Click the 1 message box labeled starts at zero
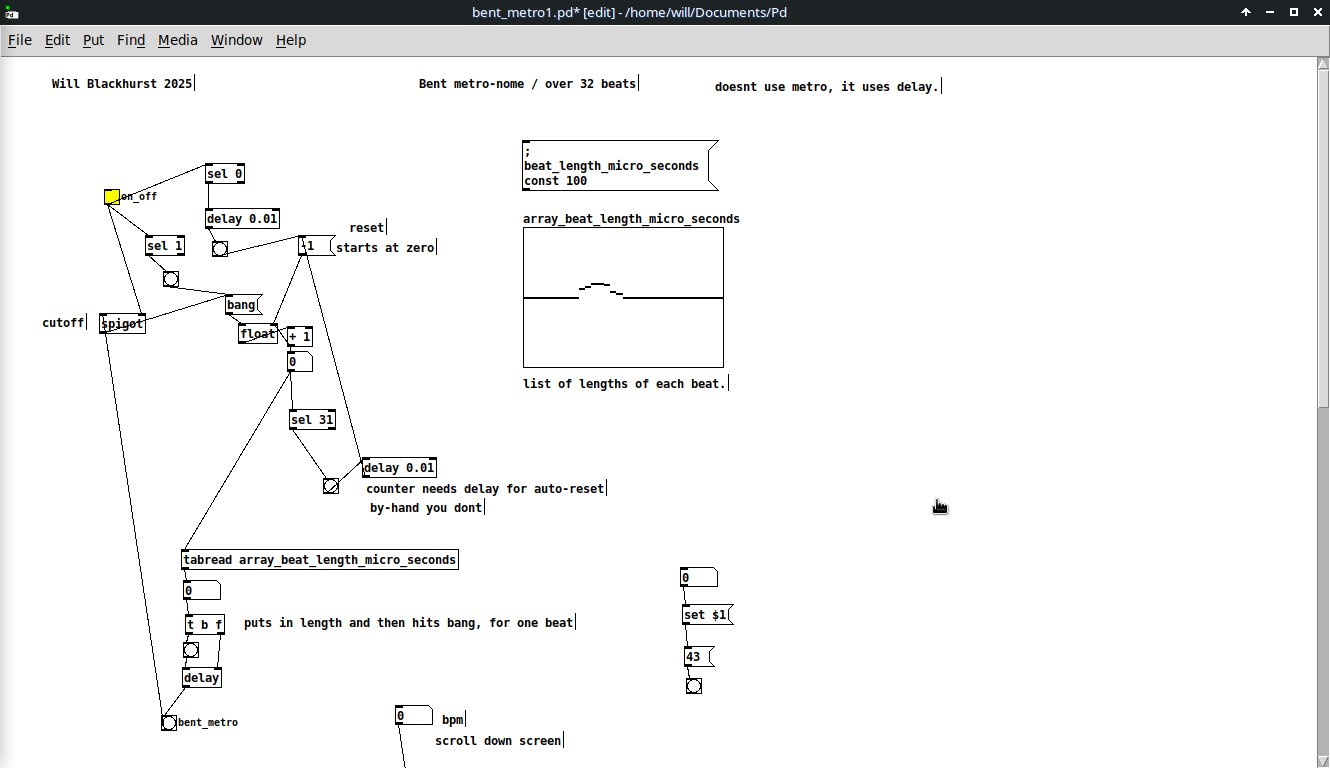Screen dimensions: 1330x768 click(x=316, y=246)
